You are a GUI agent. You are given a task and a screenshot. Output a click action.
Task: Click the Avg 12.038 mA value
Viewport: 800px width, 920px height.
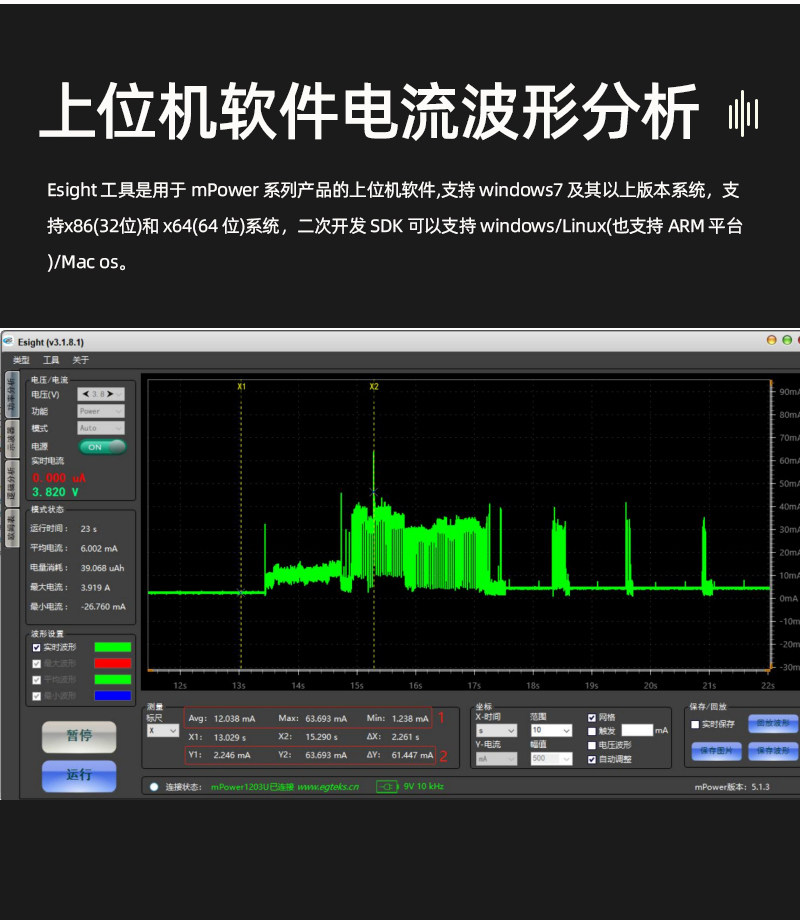pyautogui.click(x=234, y=719)
